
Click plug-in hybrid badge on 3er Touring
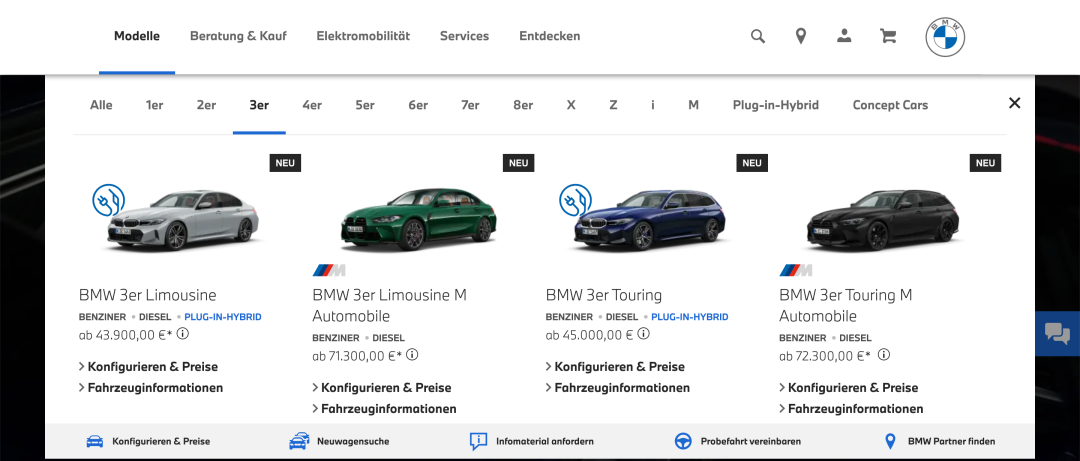pyautogui.click(x=575, y=201)
